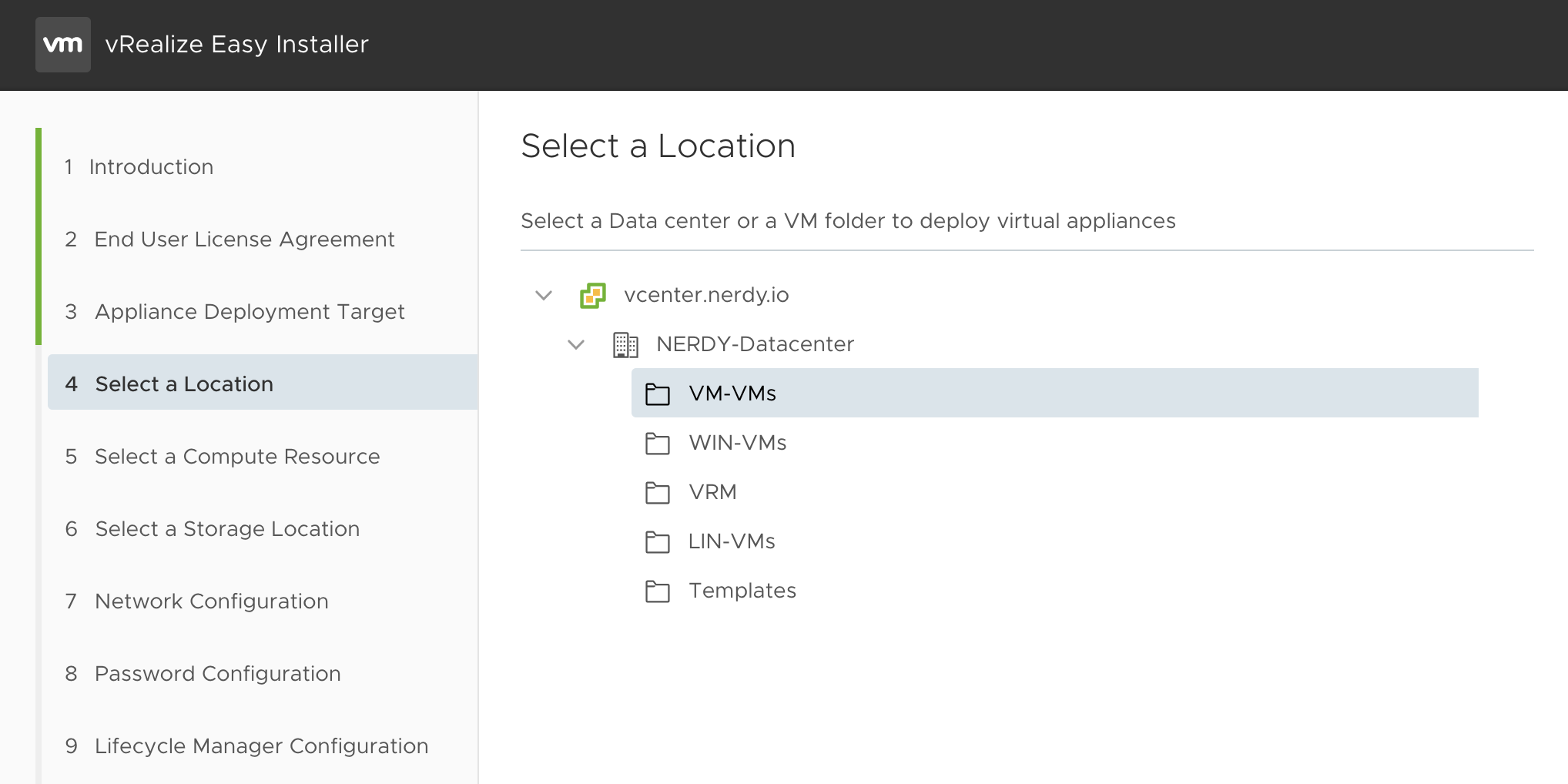Viewport: 1568px width, 784px height.
Task: Click the WIN-VMs folder icon
Action: [658, 443]
